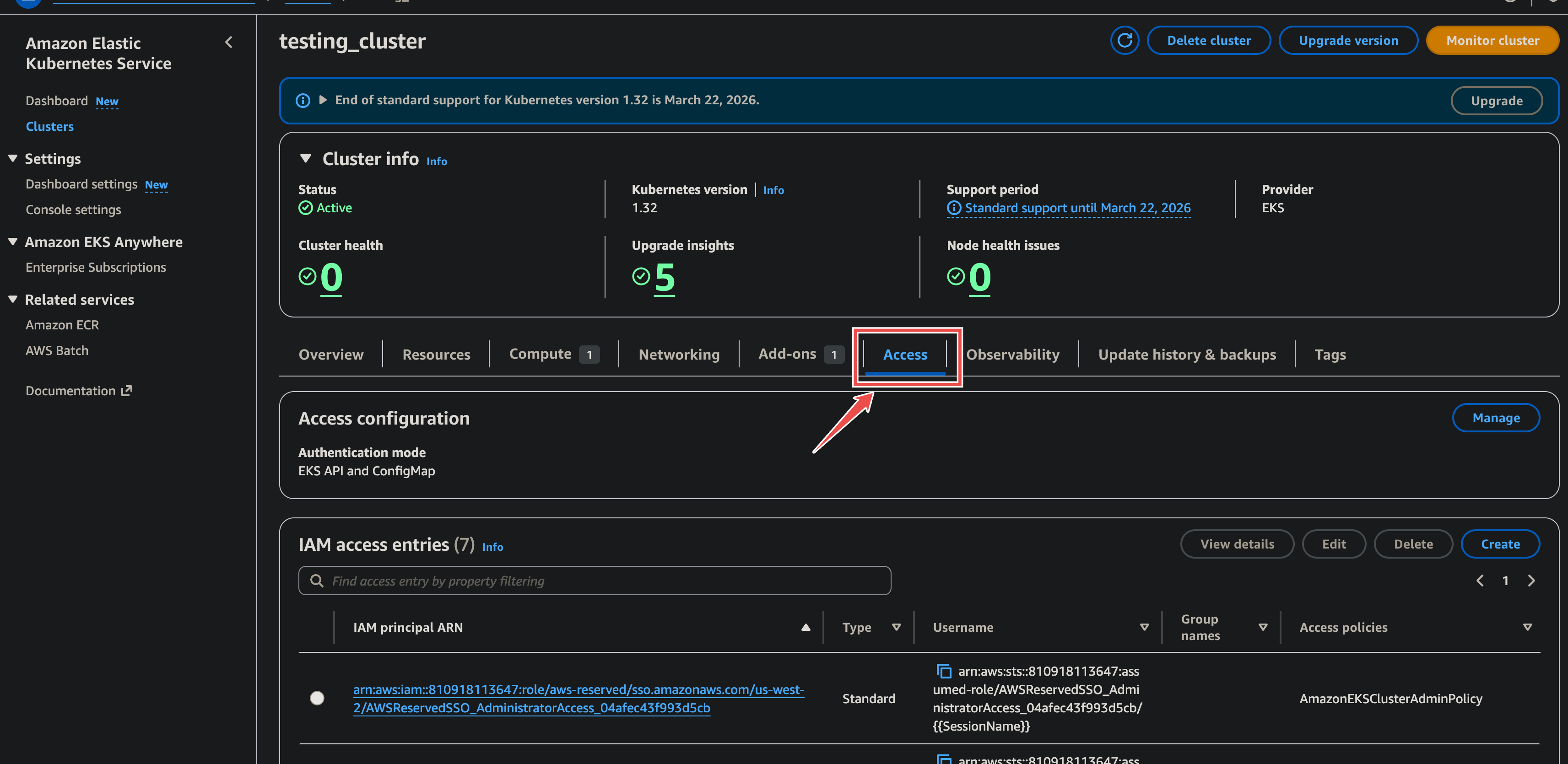This screenshot has height=764, width=1568.
Task: Sort by IAM principal ARN column arrow
Action: coord(806,627)
